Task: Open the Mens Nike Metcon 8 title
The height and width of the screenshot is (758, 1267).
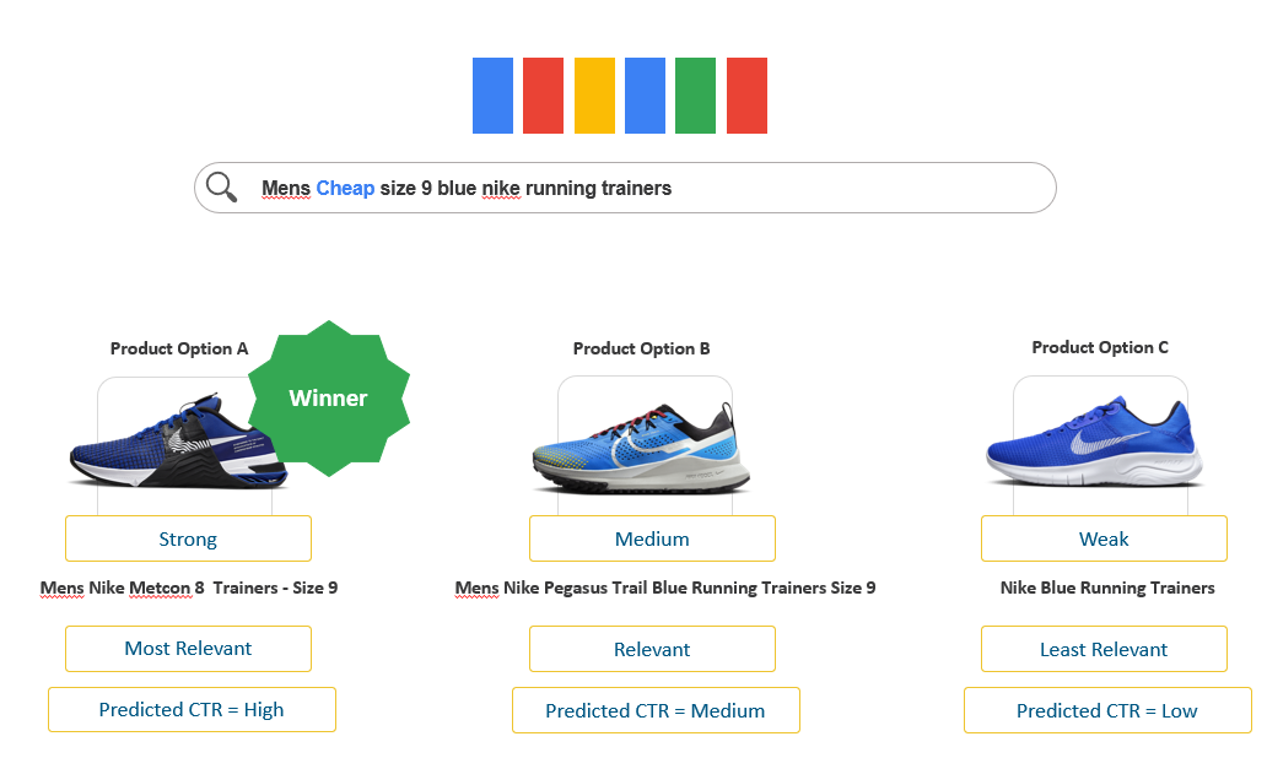Action: [x=189, y=588]
